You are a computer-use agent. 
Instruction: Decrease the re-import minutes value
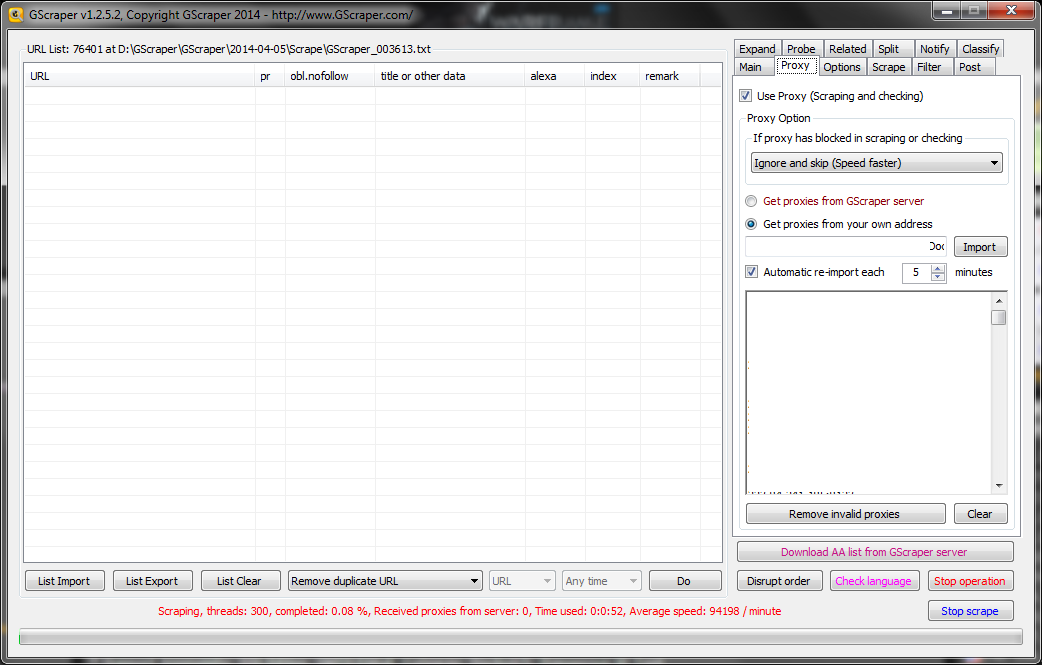(938, 276)
